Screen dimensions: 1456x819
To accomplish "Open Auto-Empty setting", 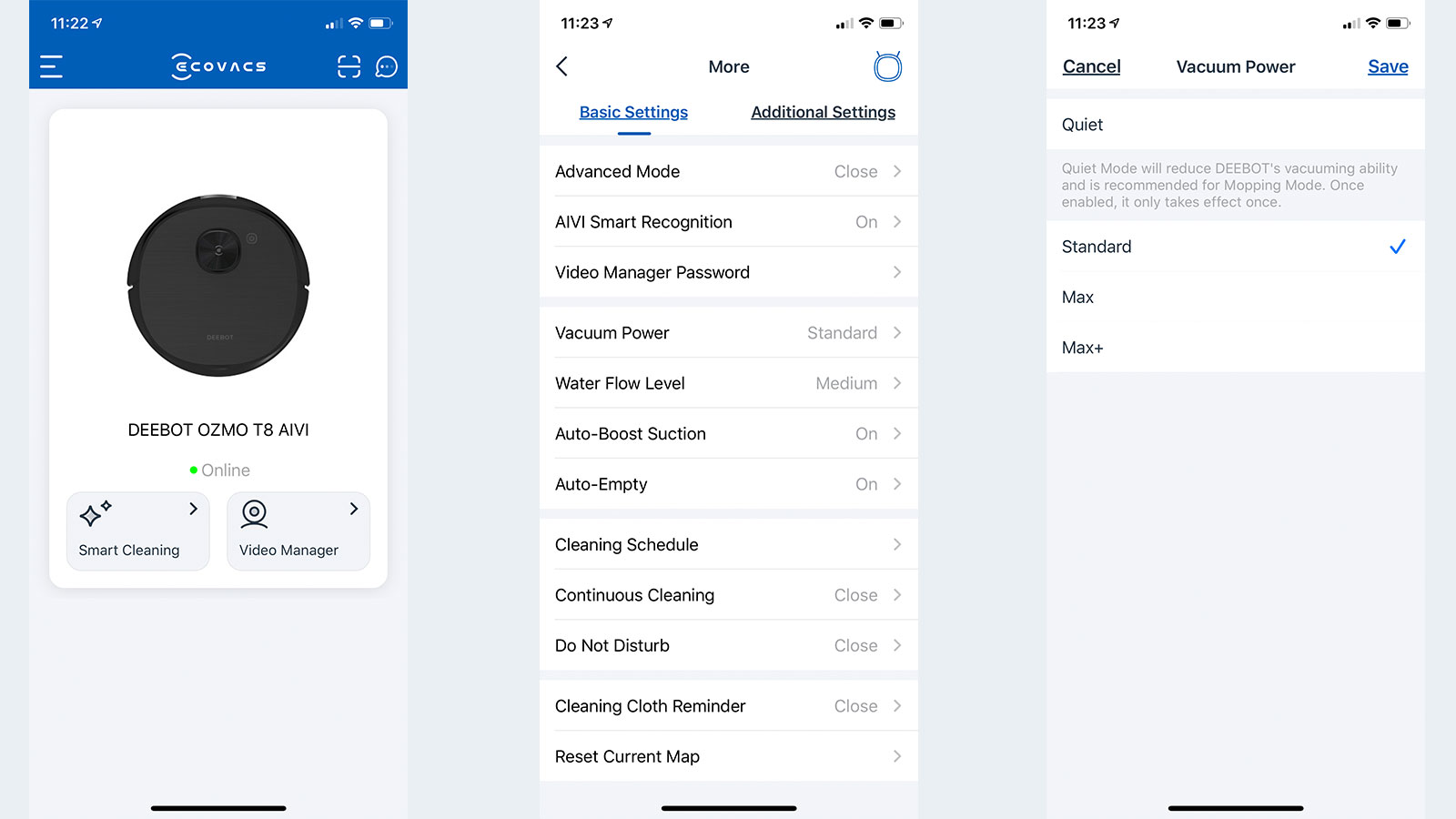I will (x=729, y=484).
